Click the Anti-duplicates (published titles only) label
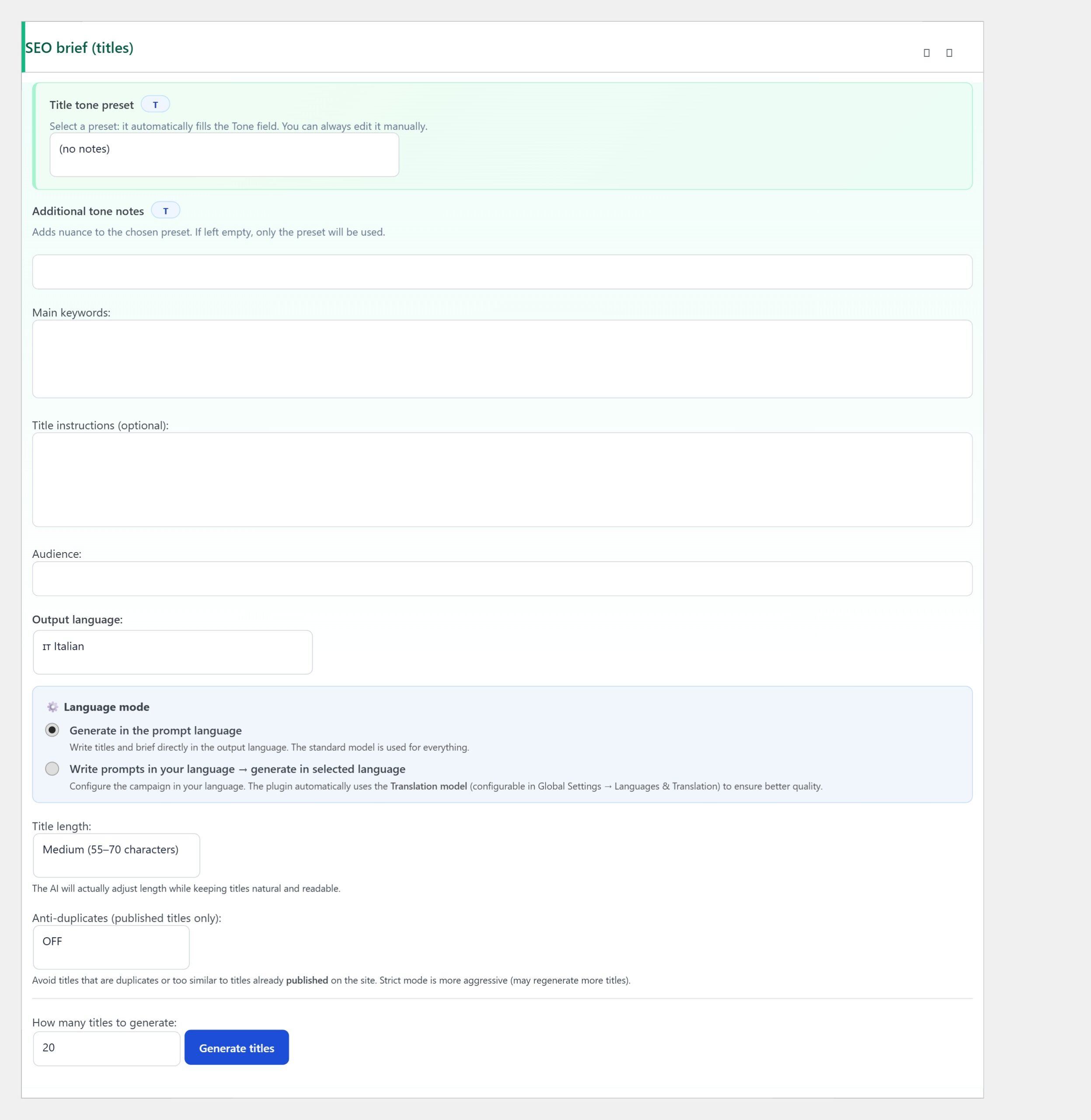This screenshot has height=1120, width=1091. pos(126,918)
